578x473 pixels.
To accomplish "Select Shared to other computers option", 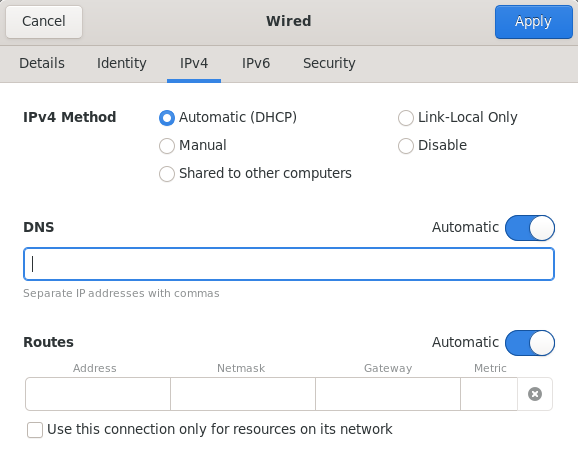I will click(x=167, y=174).
